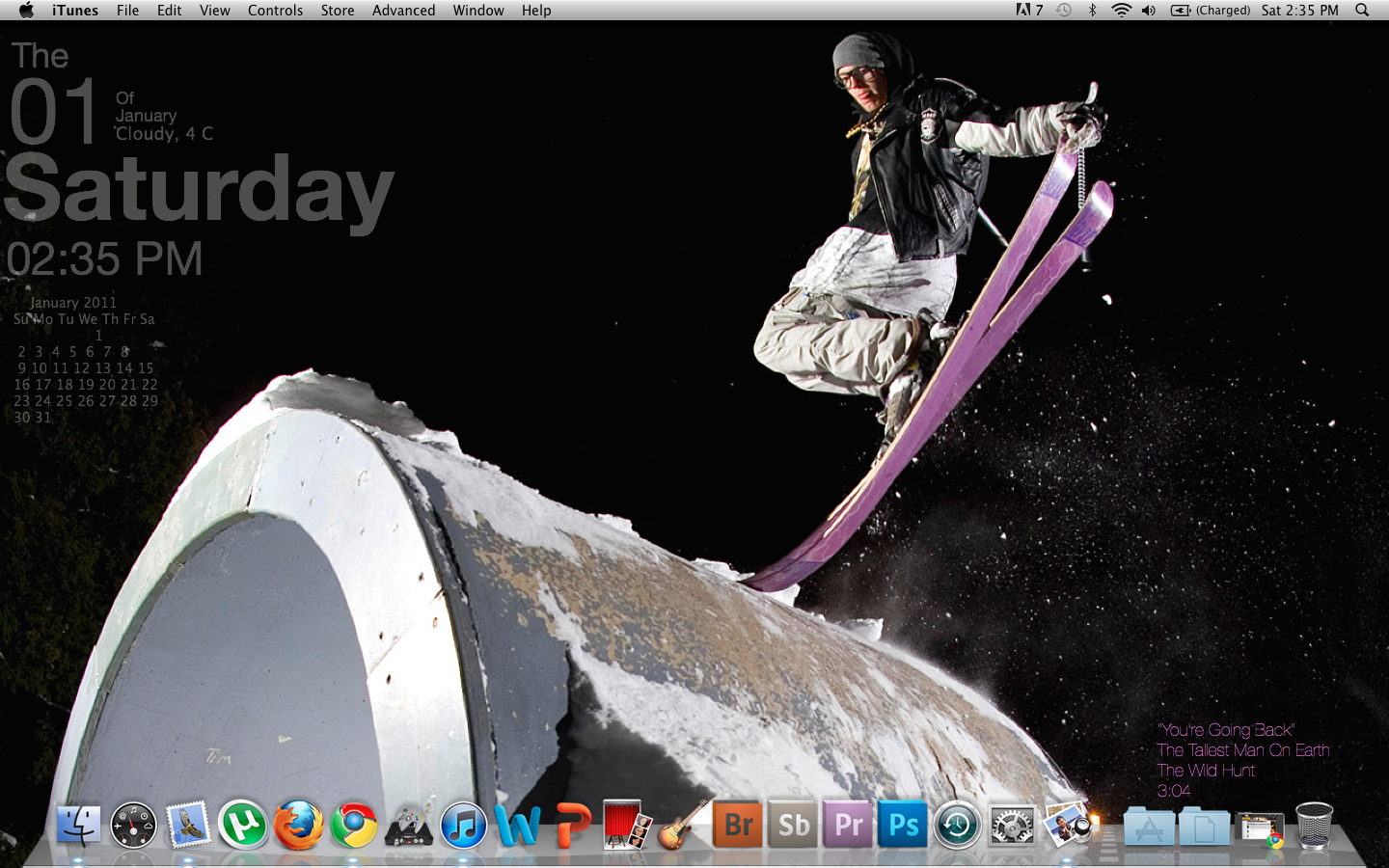This screenshot has height=868, width=1389.
Task: Mute the sound via volume menu icon
Action: (1148, 11)
